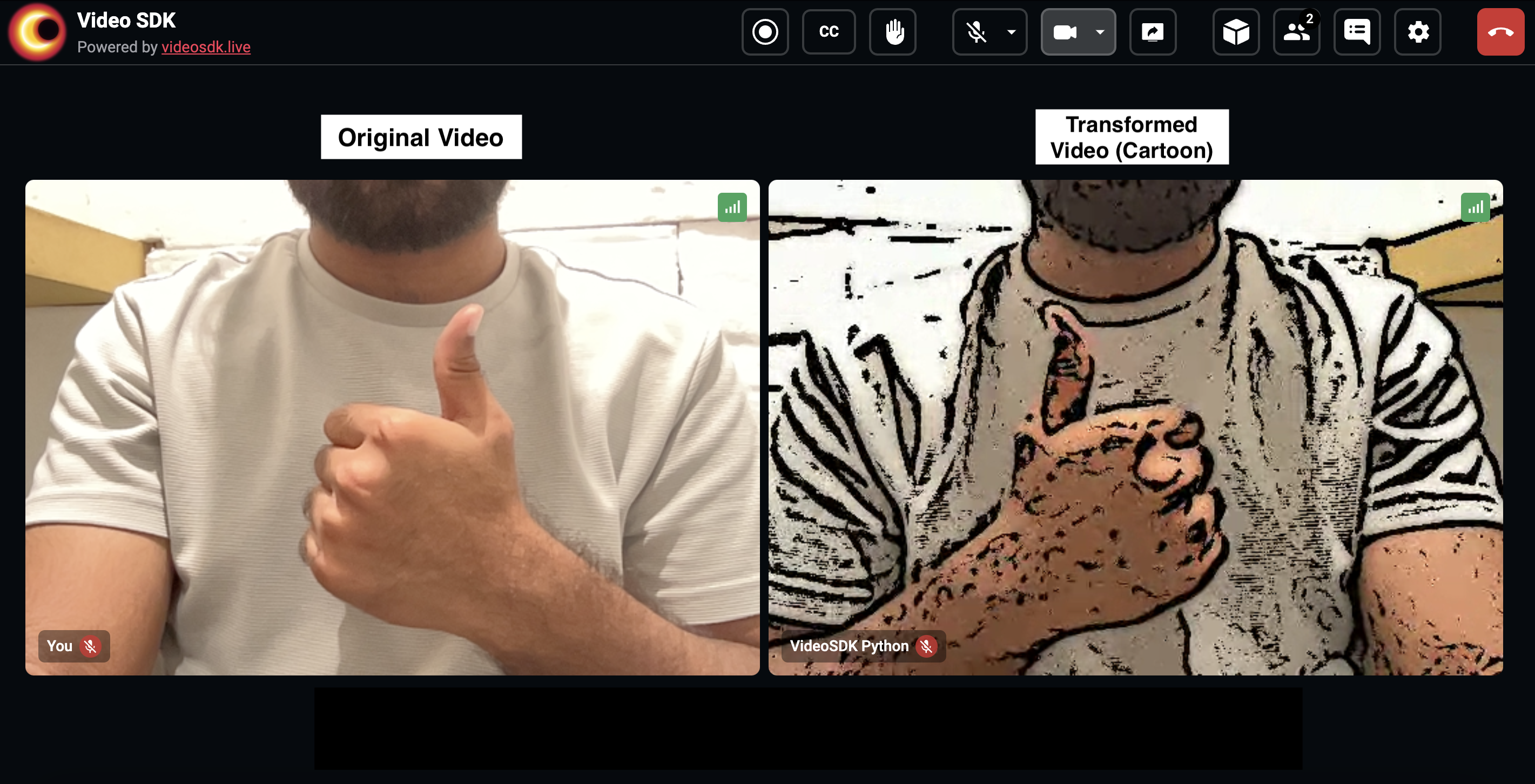Open the videosdk.live link
The height and width of the screenshot is (784, 1535).
(206, 46)
